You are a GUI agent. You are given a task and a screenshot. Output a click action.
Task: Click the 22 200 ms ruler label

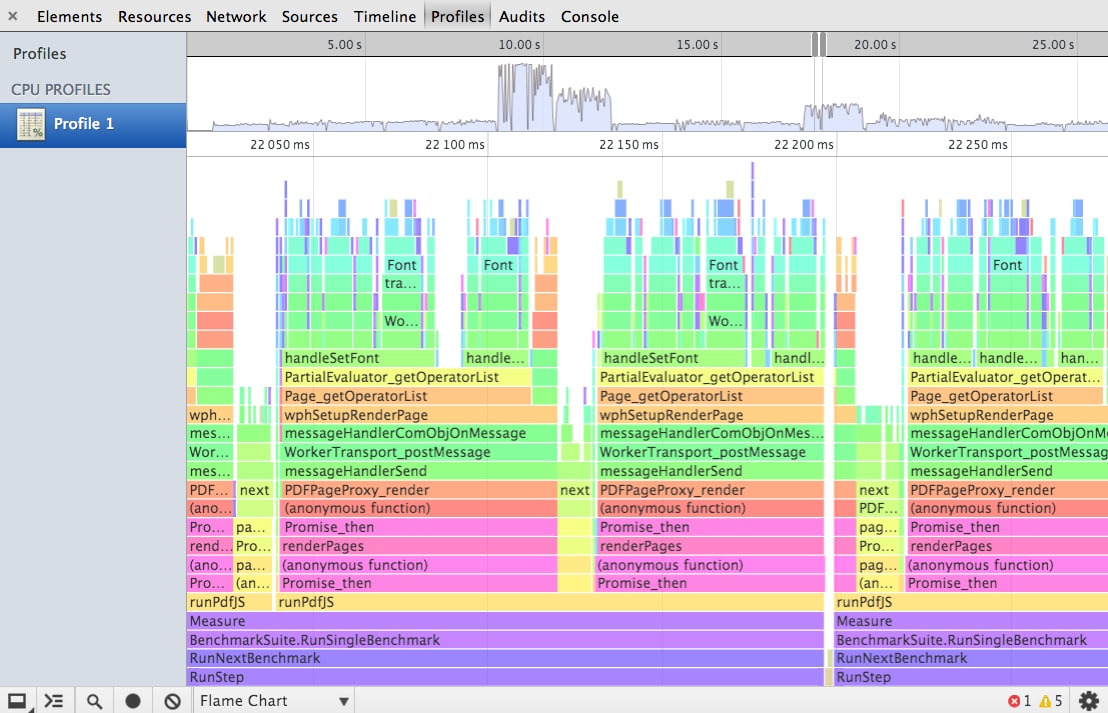(803, 145)
